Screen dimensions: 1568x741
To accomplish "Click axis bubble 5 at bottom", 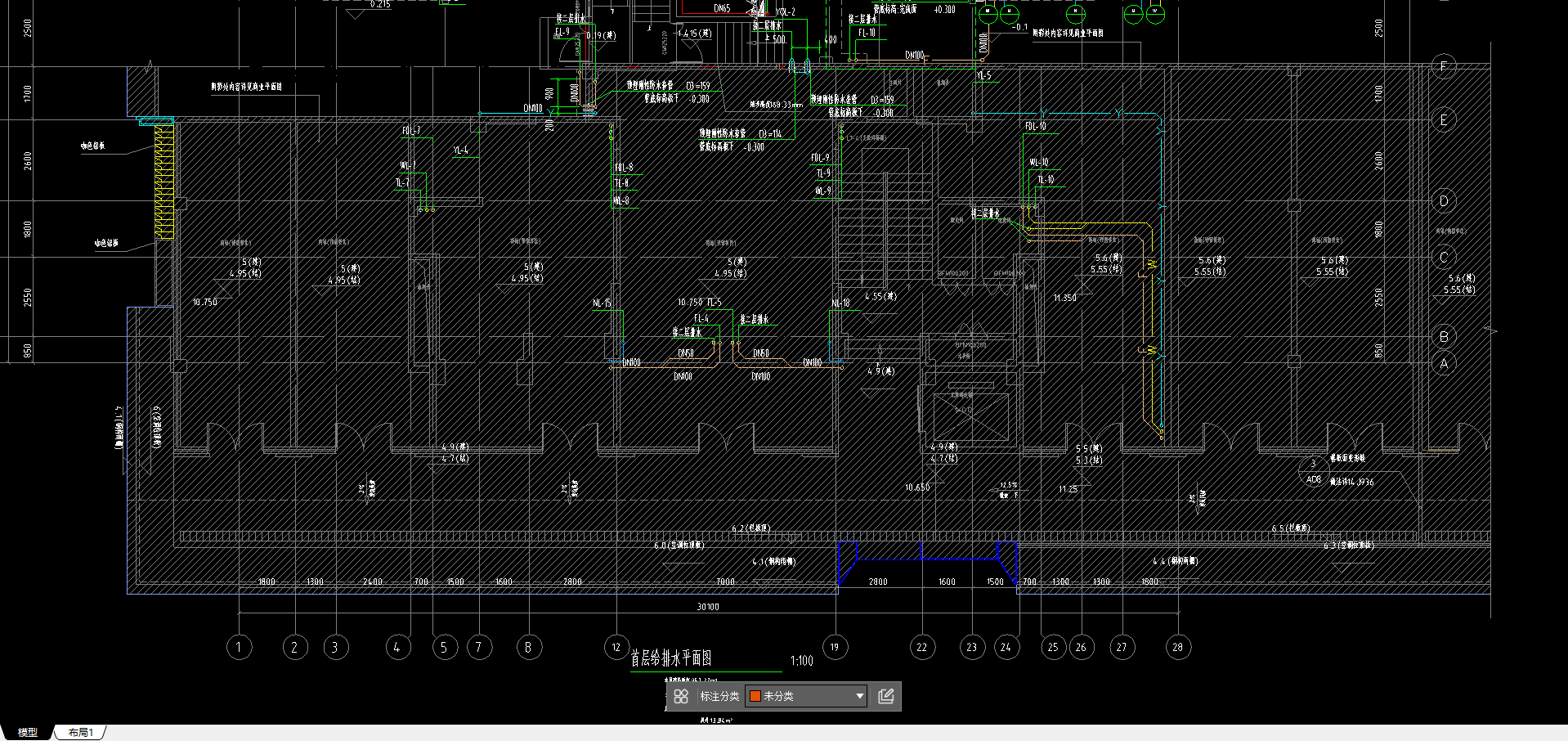I will click(x=445, y=647).
